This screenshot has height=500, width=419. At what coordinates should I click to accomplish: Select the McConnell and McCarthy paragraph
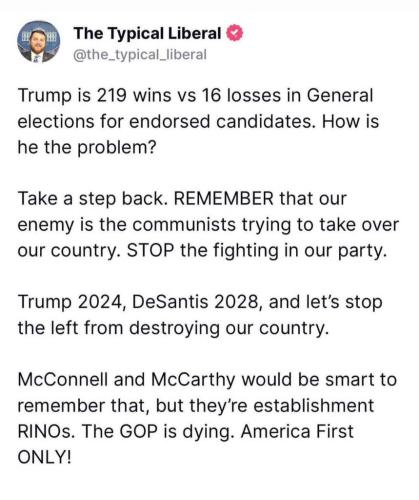(x=207, y=418)
